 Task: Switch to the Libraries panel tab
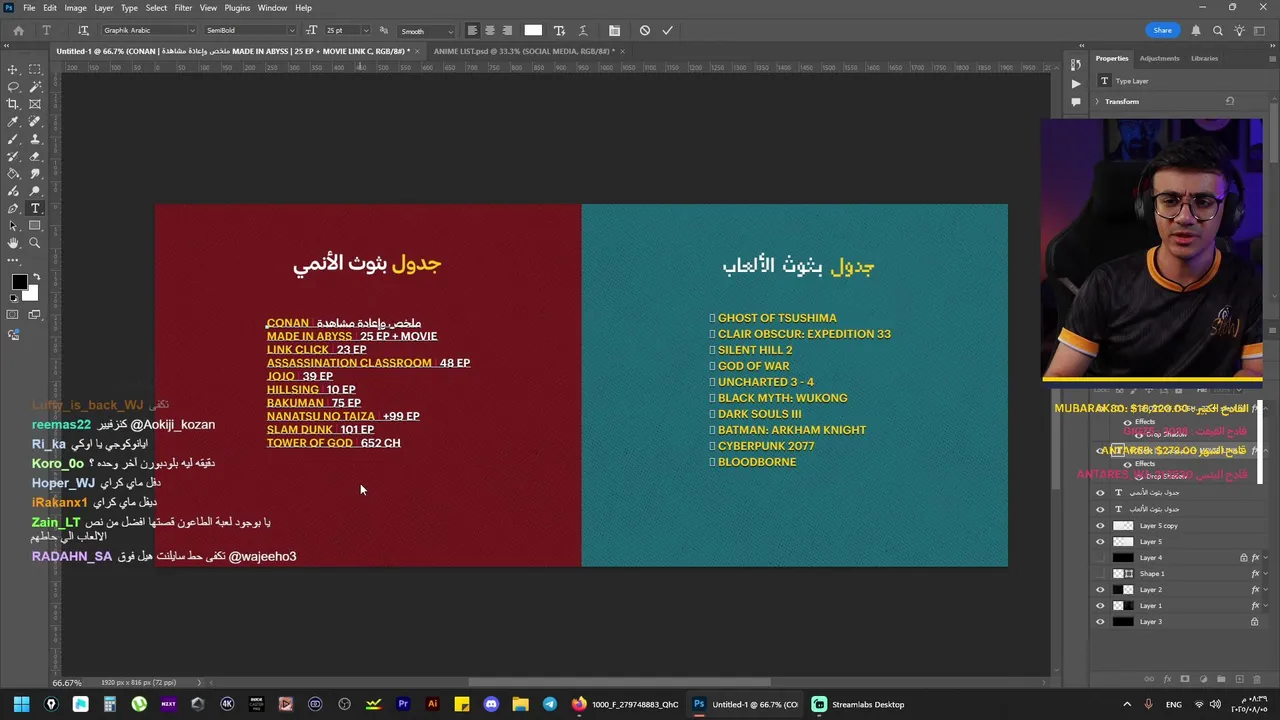[x=1204, y=58]
